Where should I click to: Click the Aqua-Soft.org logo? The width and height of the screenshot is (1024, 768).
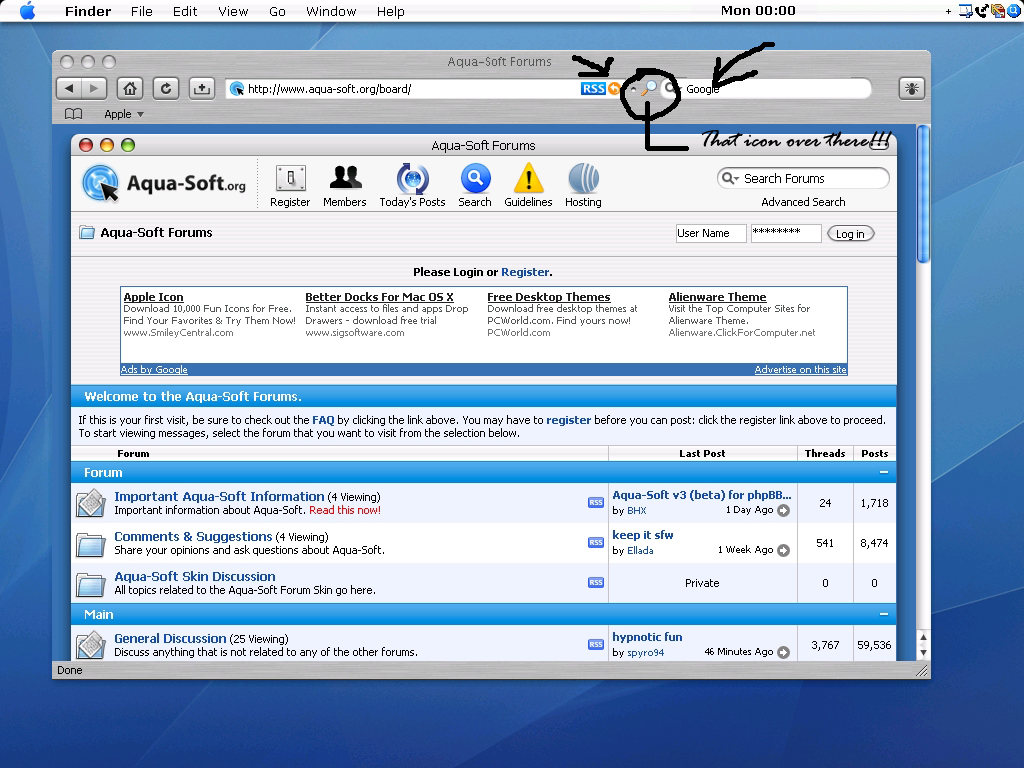164,183
